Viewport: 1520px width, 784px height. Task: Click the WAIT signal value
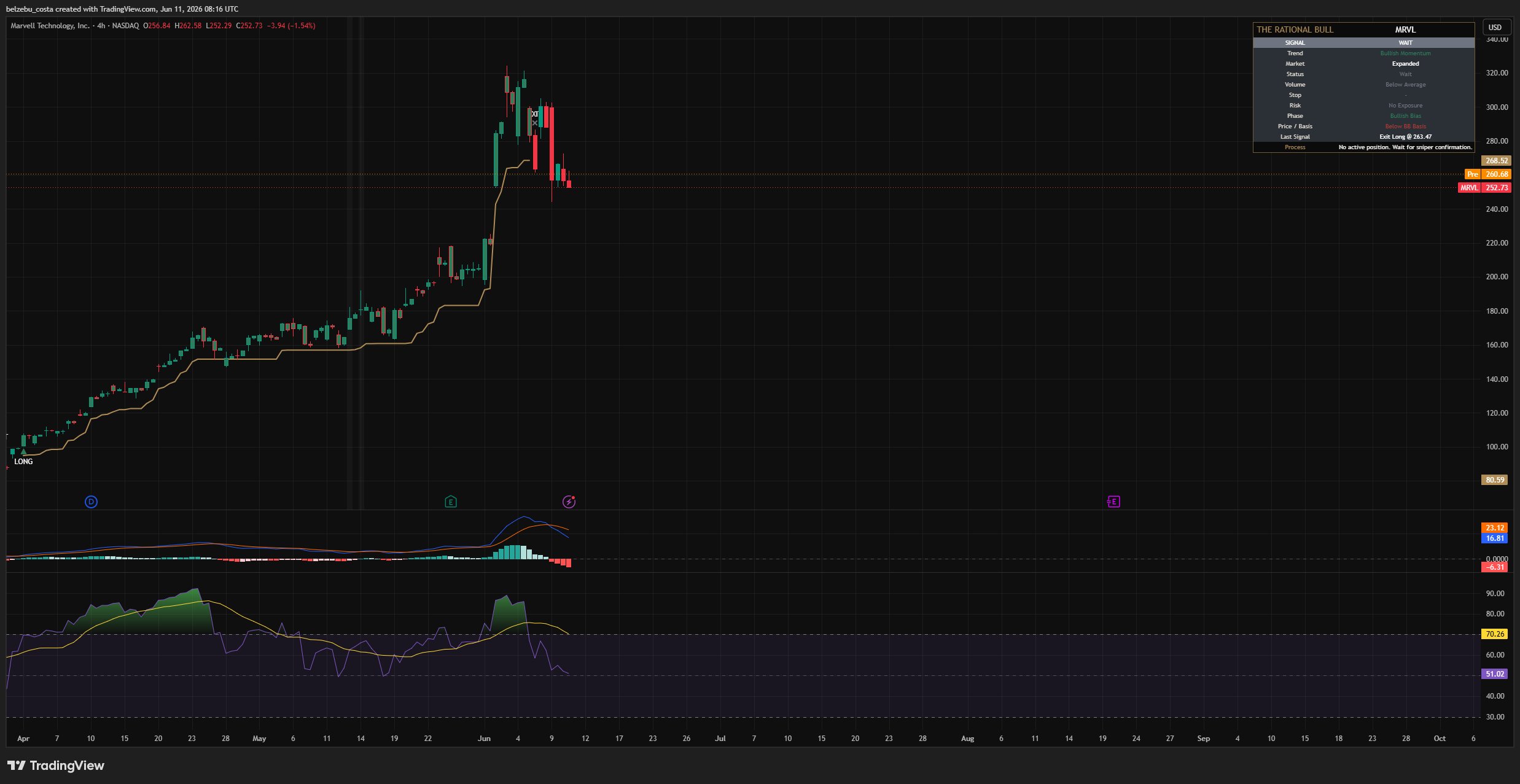1405,43
